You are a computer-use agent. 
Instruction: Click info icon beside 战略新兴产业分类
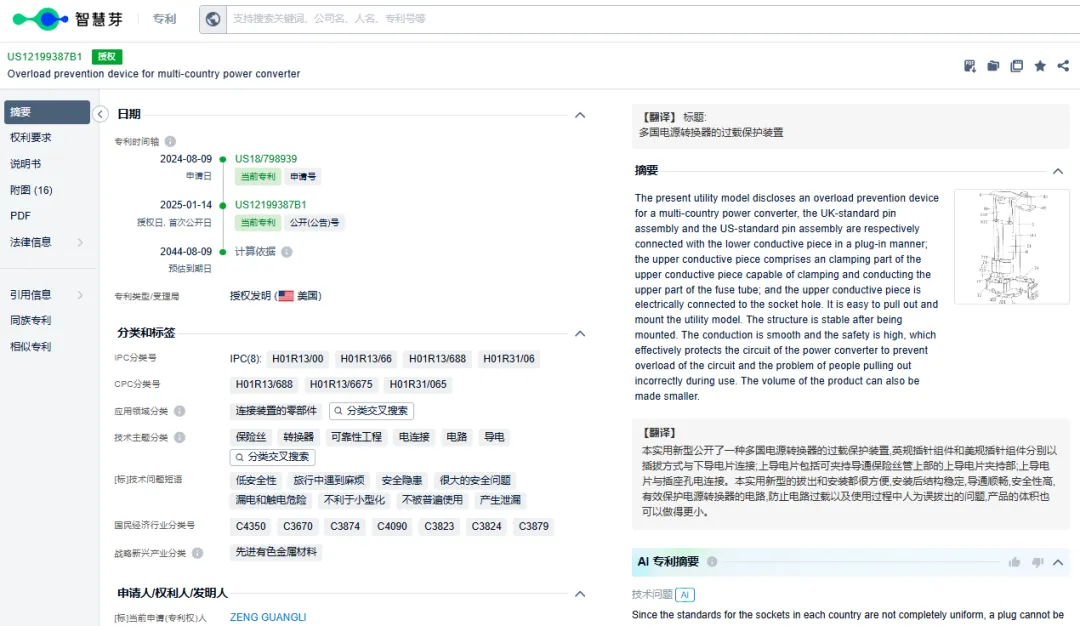click(198, 553)
